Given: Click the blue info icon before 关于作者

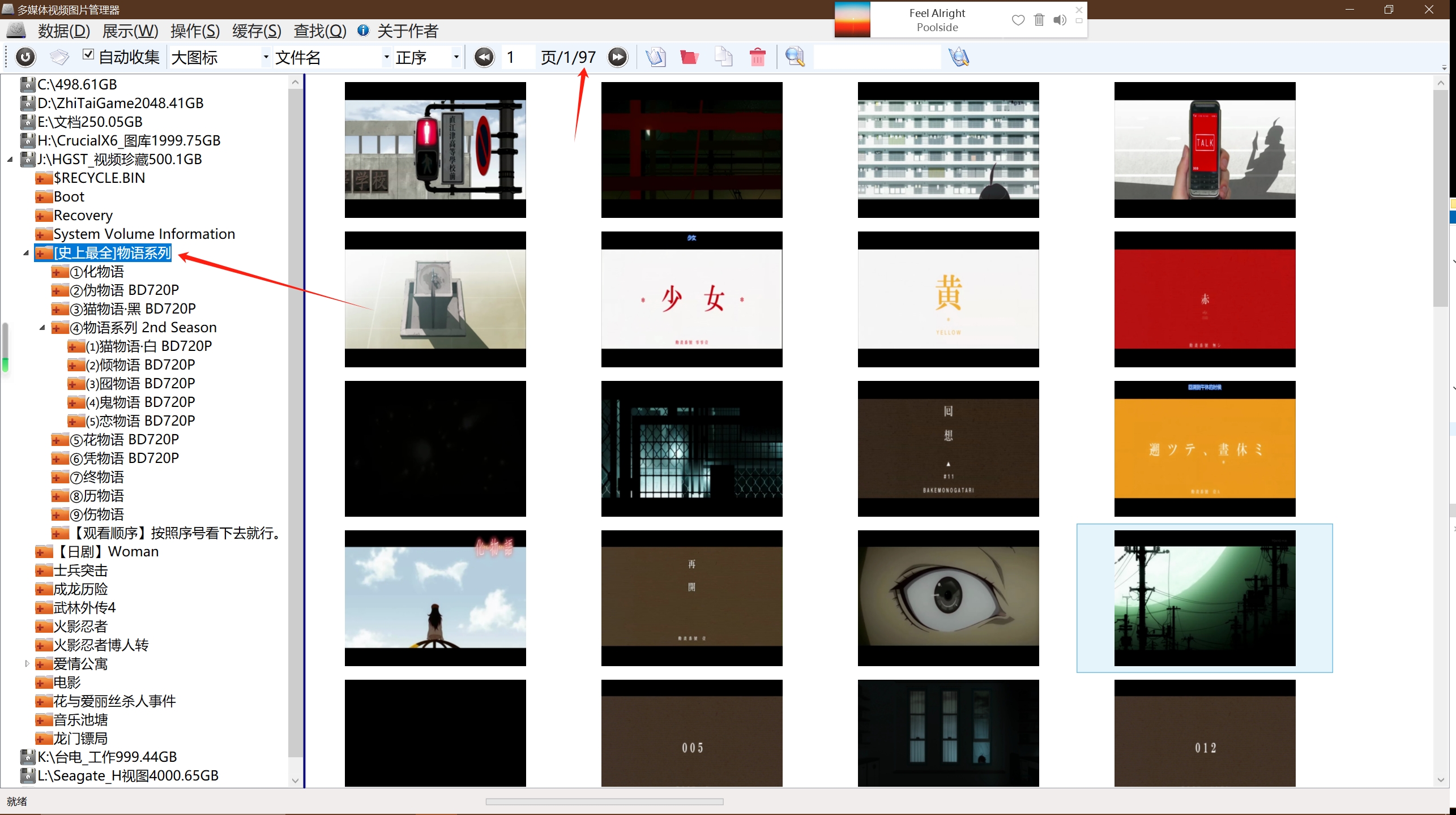Looking at the screenshot, I should [x=363, y=31].
